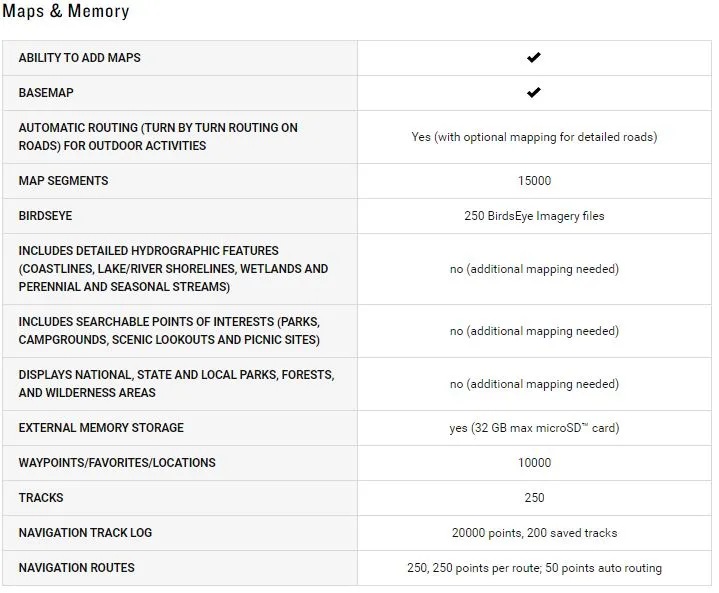Click the 32 GB max microSD value

pyautogui.click(x=534, y=428)
